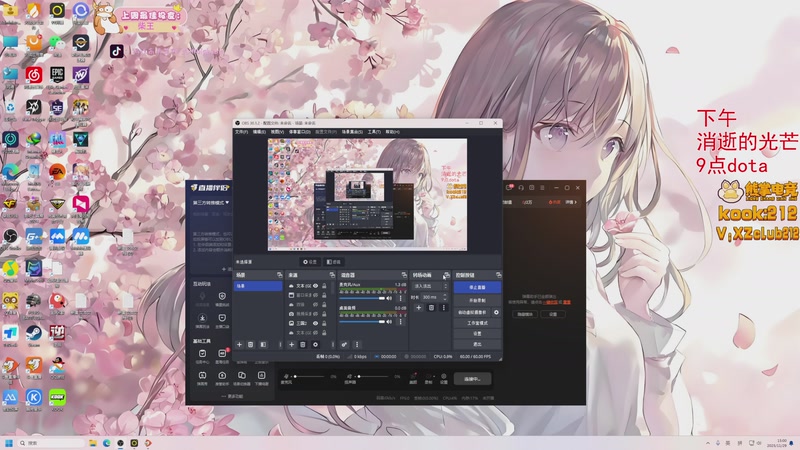
Task: Open the View menu in OBS
Action: click(x=277, y=132)
